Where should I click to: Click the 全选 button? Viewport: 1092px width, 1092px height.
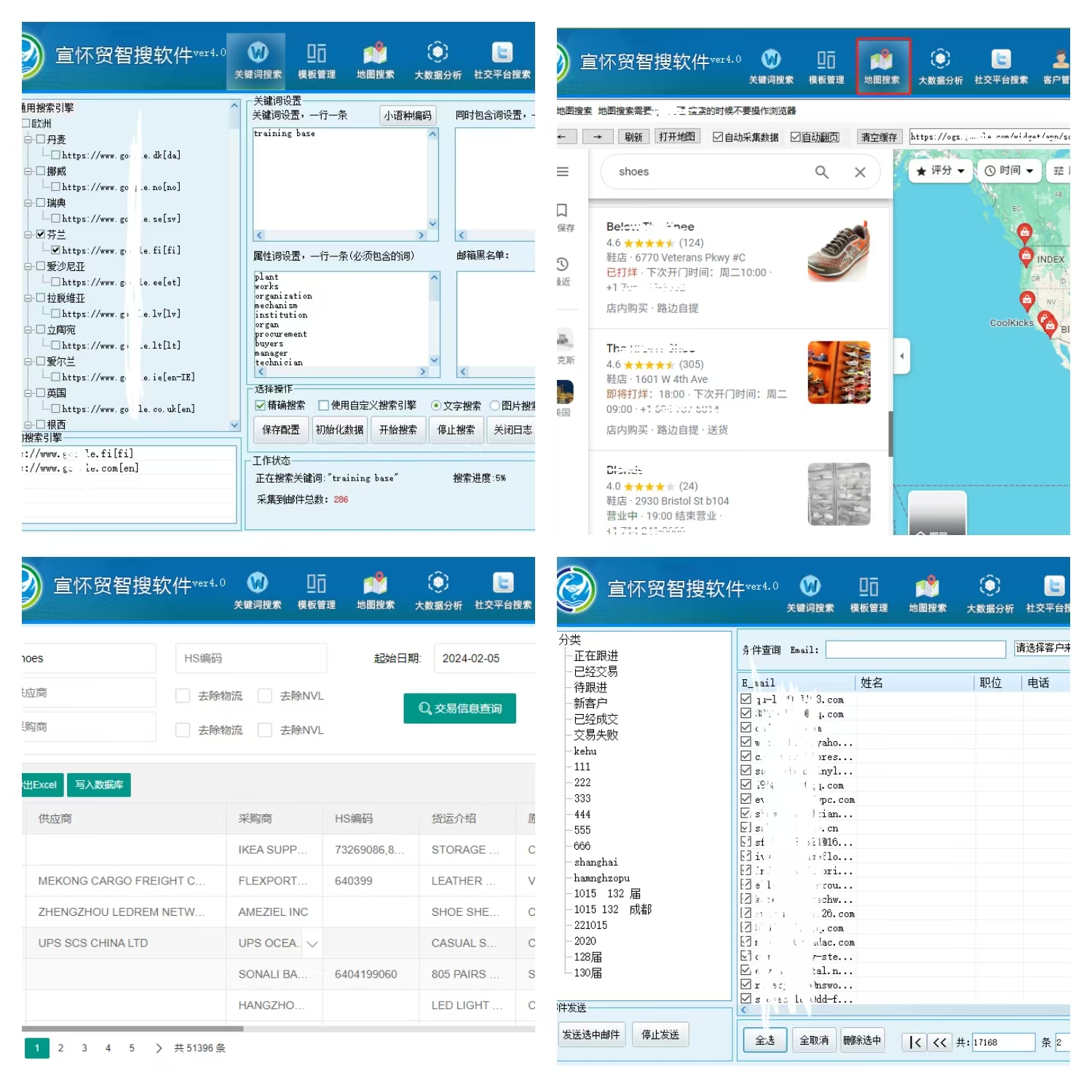pyautogui.click(x=765, y=1041)
